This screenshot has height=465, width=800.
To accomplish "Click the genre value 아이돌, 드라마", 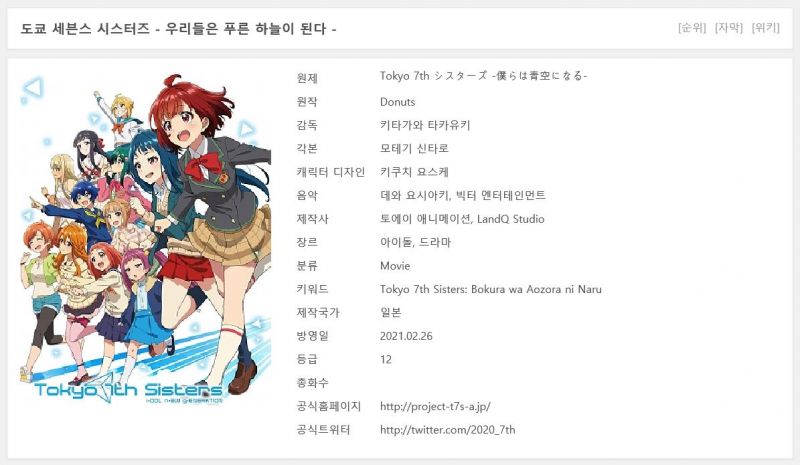I will click(x=415, y=242).
